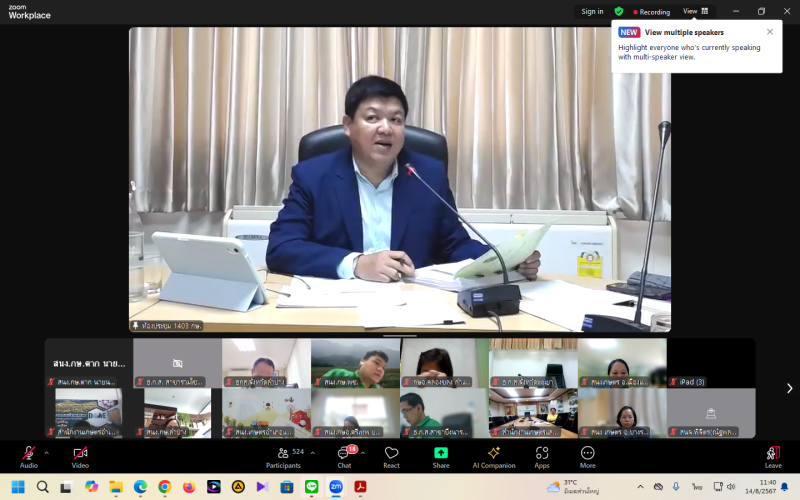Open AI Companion
Screen dimensions: 800x500
point(494,455)
